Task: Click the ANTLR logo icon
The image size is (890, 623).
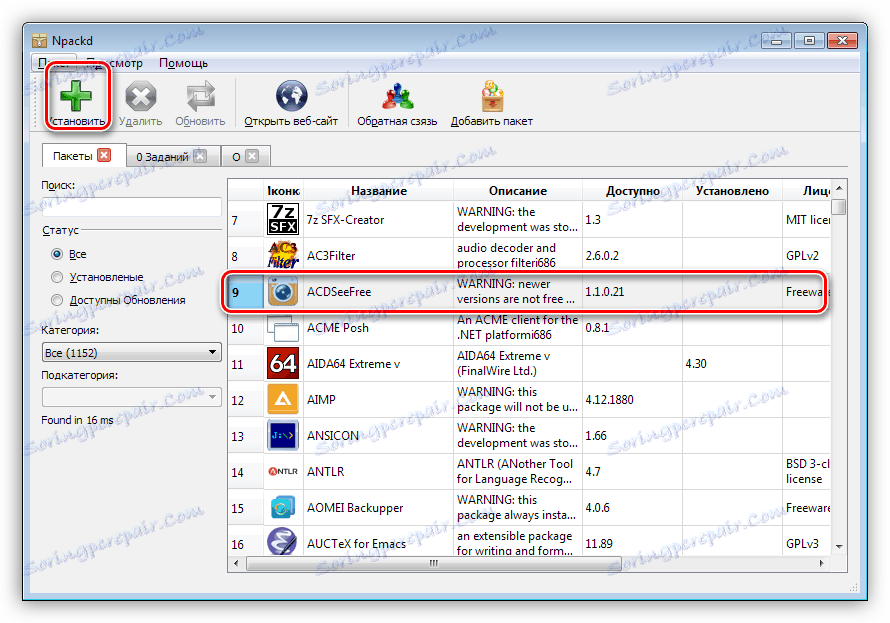Action: [x=283, y=471]
